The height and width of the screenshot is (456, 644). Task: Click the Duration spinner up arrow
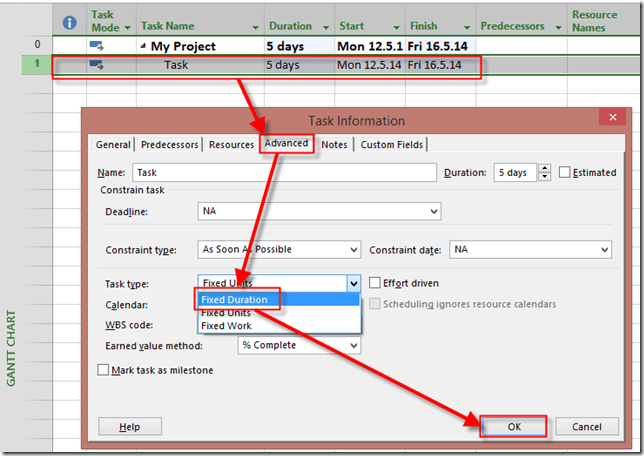point(545,168)
